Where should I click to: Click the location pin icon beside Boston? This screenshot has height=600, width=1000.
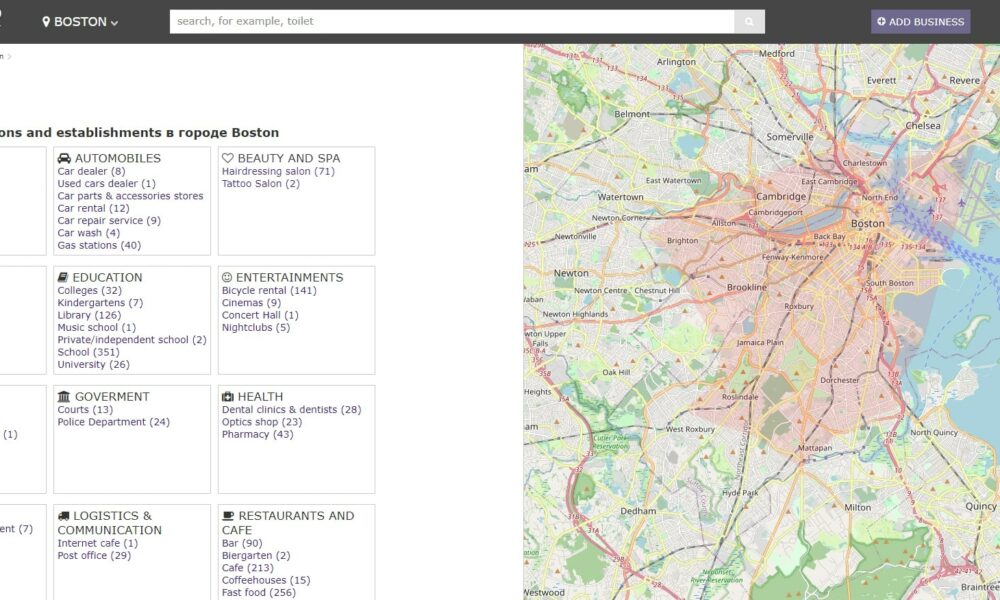point(46,22)
